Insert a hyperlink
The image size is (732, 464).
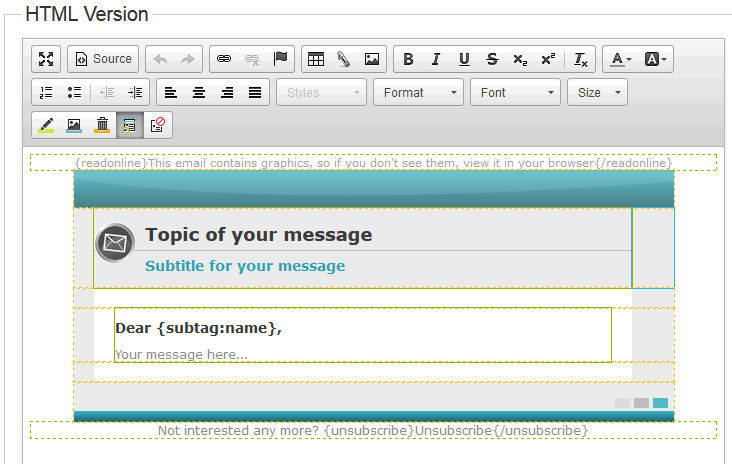(x=224, y=59)
